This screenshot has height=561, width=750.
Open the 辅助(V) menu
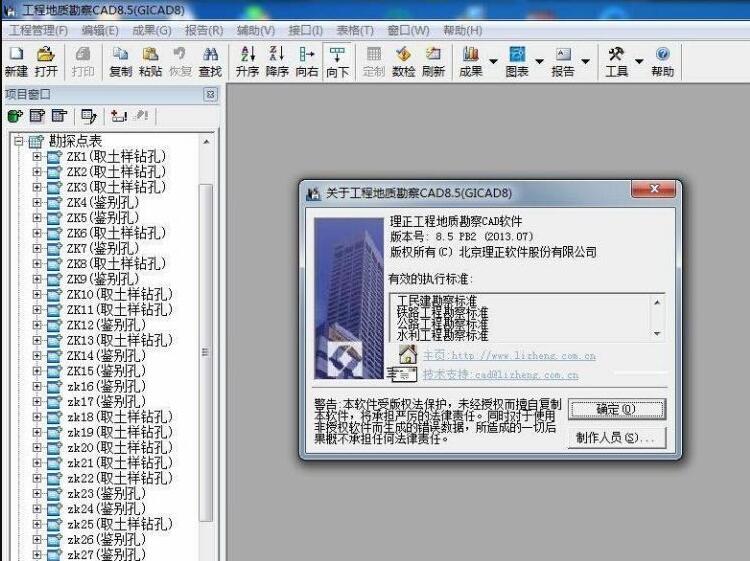[x=256, y=31]
